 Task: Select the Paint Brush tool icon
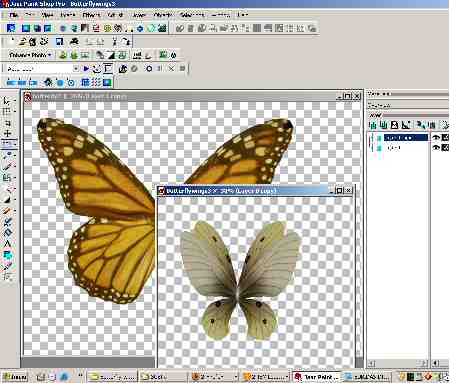coord(7,166)
